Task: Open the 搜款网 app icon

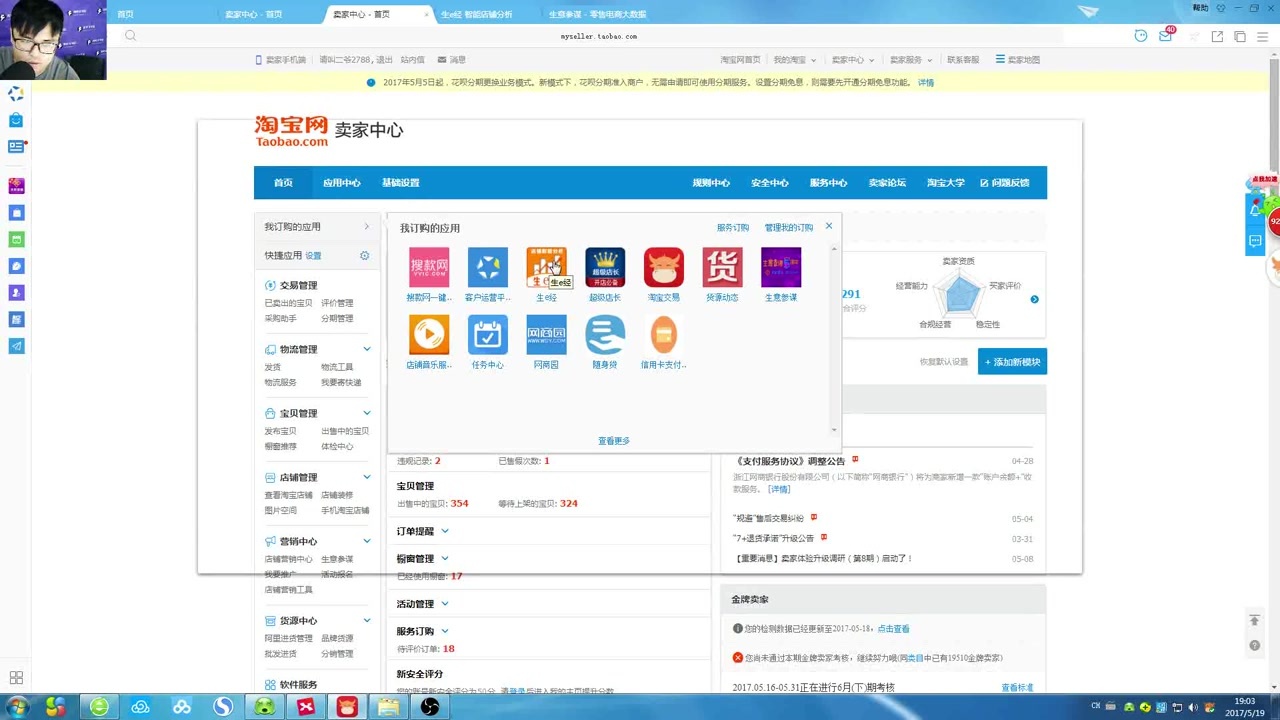Action: tap(428, 267)
